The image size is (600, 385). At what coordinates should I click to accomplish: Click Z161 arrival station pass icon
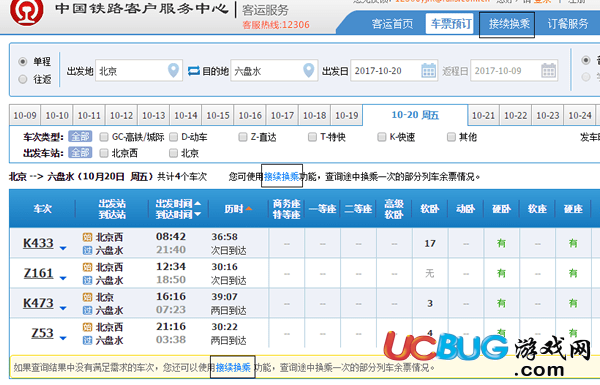[87, 280]
